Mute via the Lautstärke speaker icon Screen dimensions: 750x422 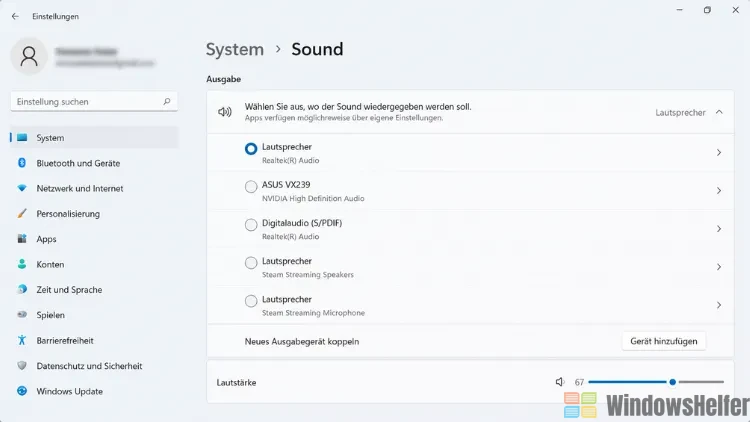560,382
